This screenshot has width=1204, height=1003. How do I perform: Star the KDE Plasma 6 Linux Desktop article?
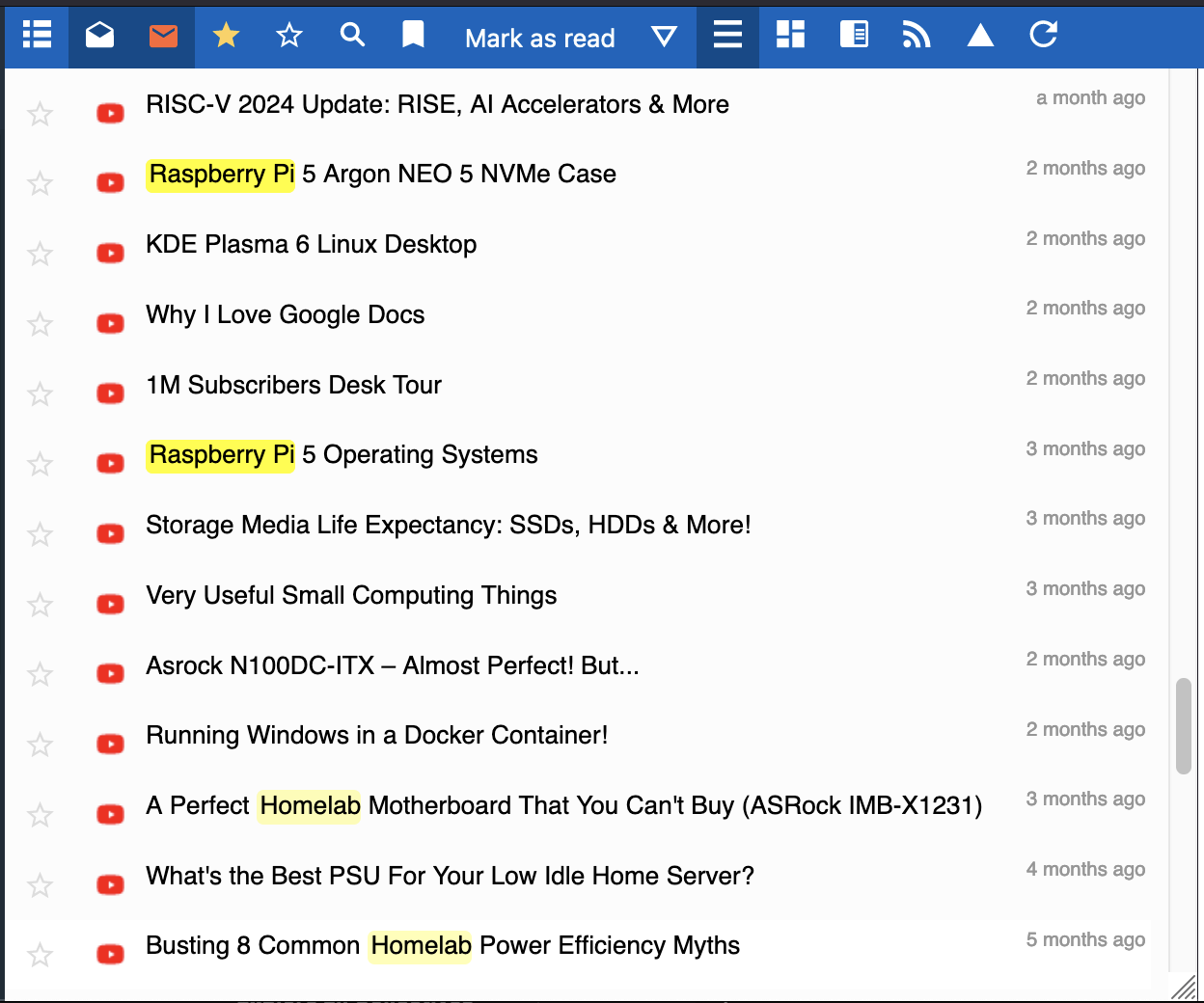[40, 254]
